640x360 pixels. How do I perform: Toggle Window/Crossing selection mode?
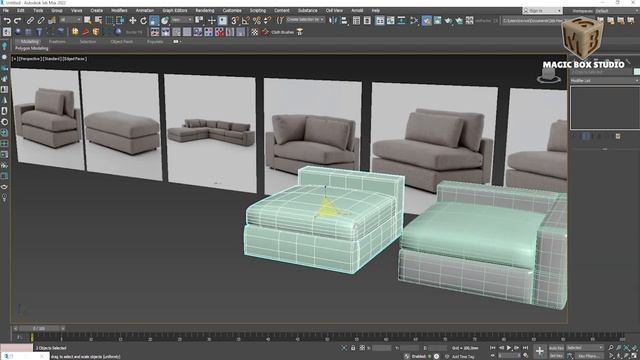120,20
